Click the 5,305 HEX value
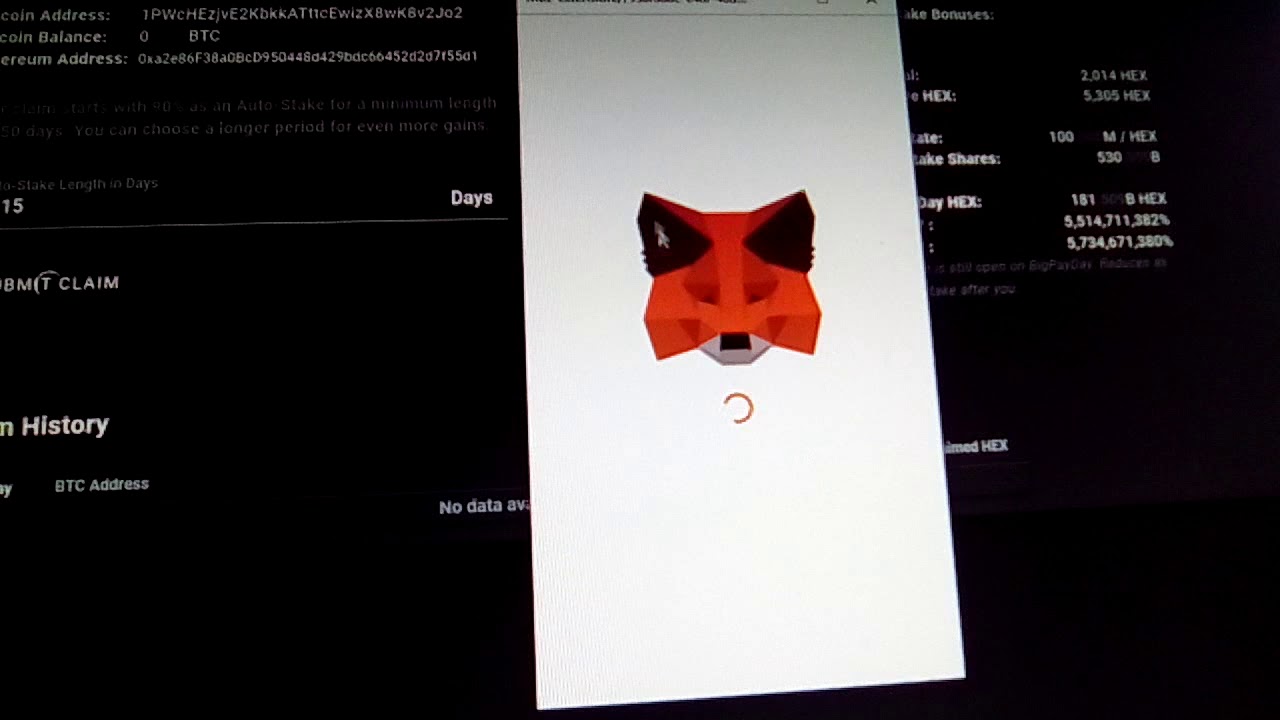The image size is (1280, 720). (1117, 96)
